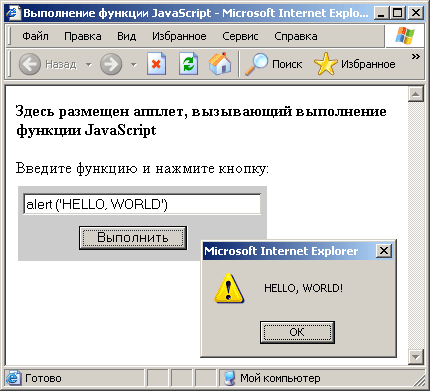This screenshot has width=430, height=391.
Task: Open the Справка menu
Action: (x=296, y=36)
